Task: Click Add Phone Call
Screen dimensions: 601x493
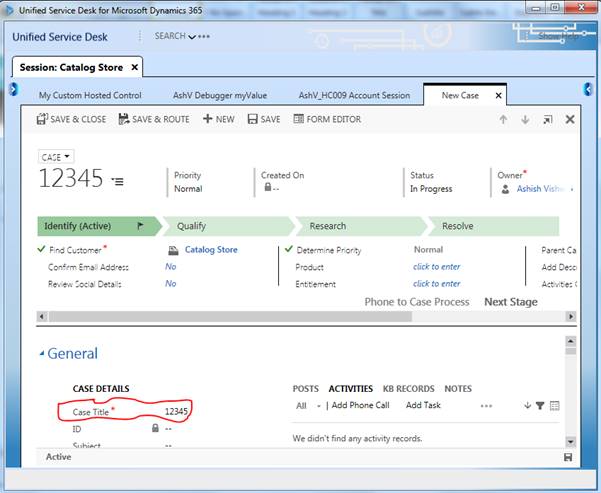Action: click(360, 405)
